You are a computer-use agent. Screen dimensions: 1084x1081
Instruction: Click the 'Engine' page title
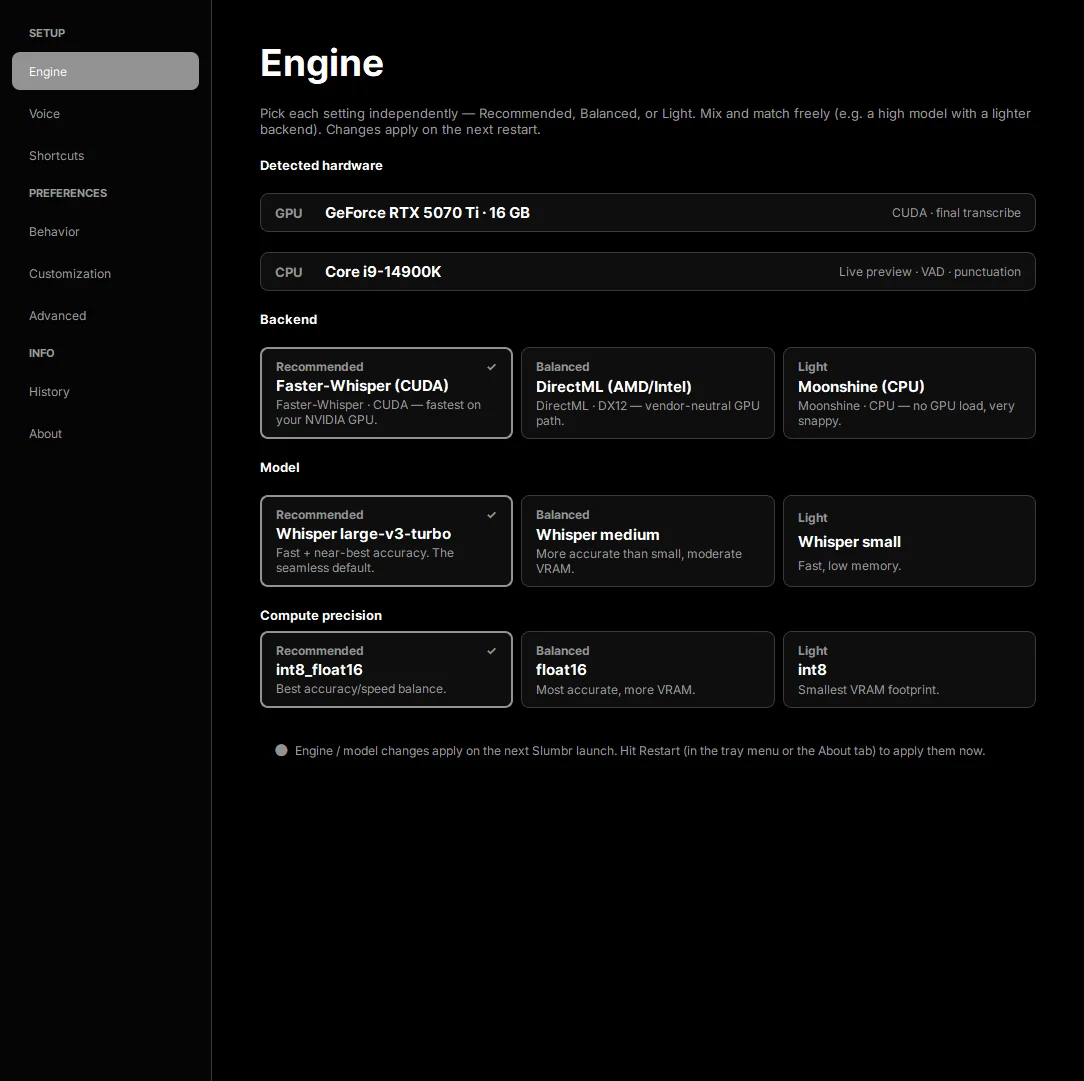pyautogui.click(x=321, y=63)
